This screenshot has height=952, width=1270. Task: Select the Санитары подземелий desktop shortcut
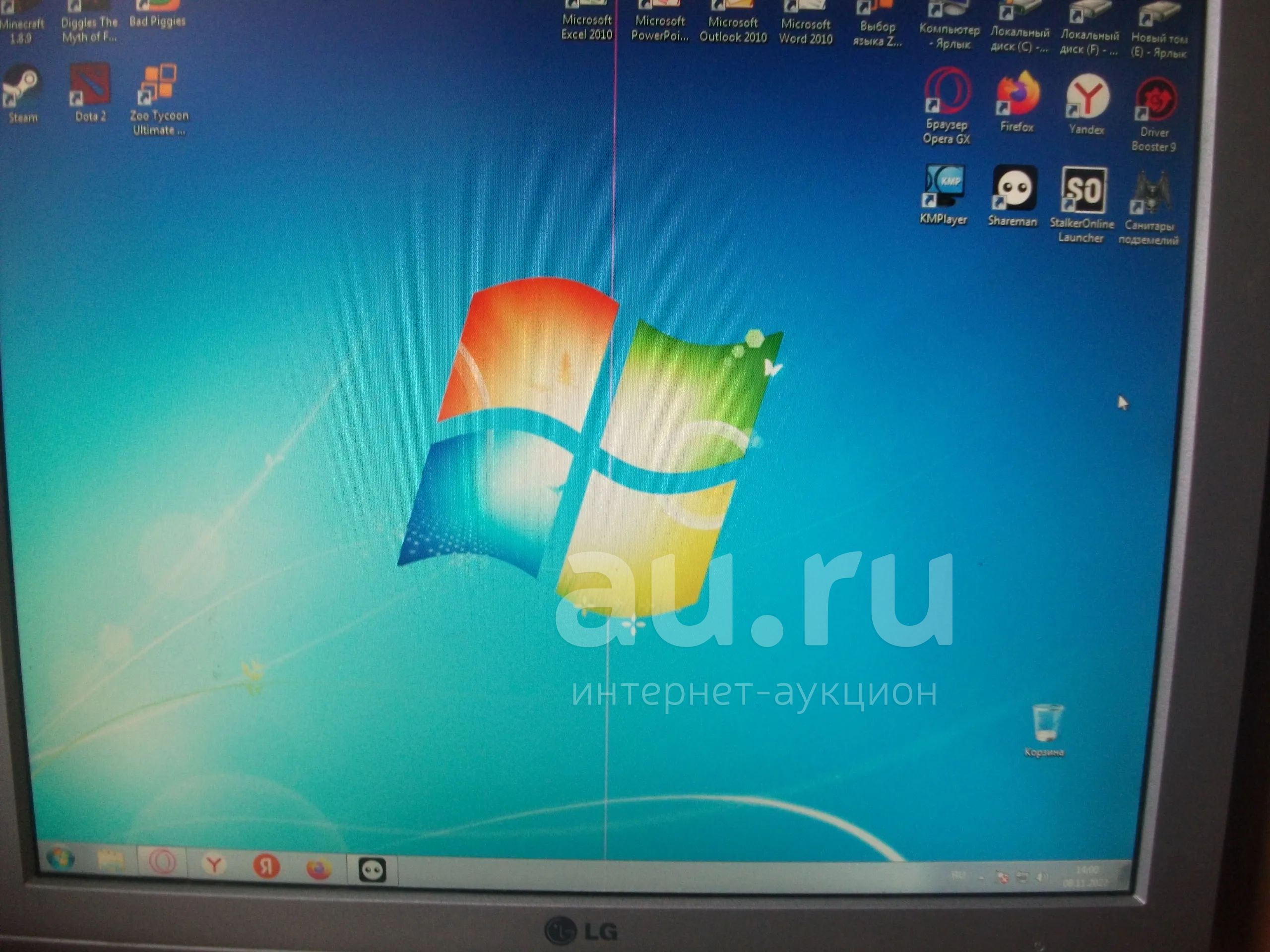pos(1149,209)
